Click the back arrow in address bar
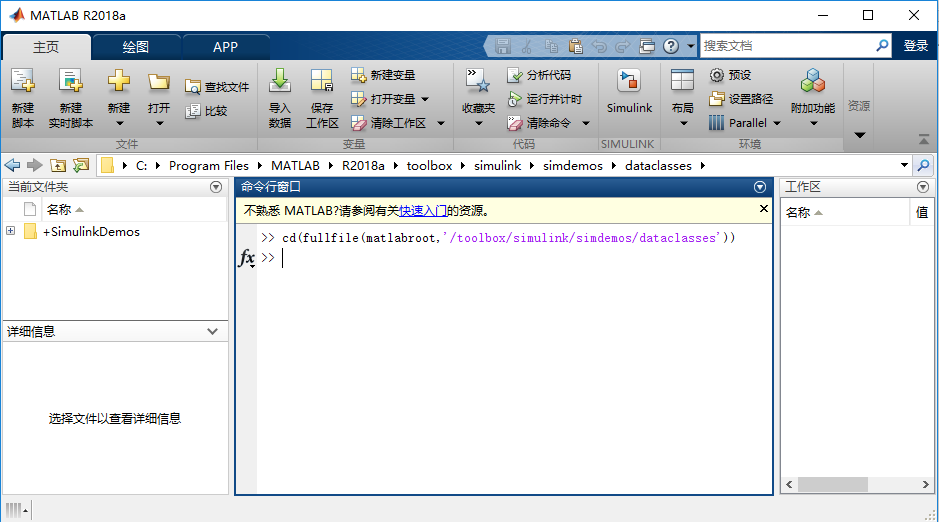939x522 pixels. pos(12,165)
